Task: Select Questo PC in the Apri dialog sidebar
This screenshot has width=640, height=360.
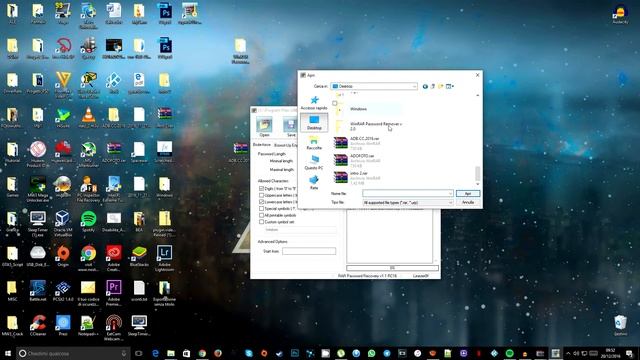Action: [x=314, y=162]
